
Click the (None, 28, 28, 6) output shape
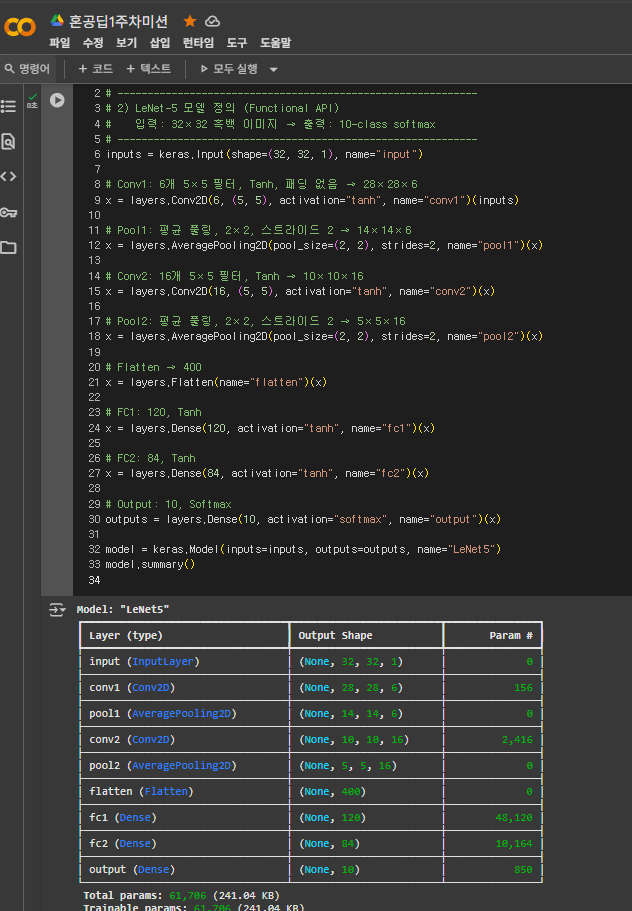point(351,687)
